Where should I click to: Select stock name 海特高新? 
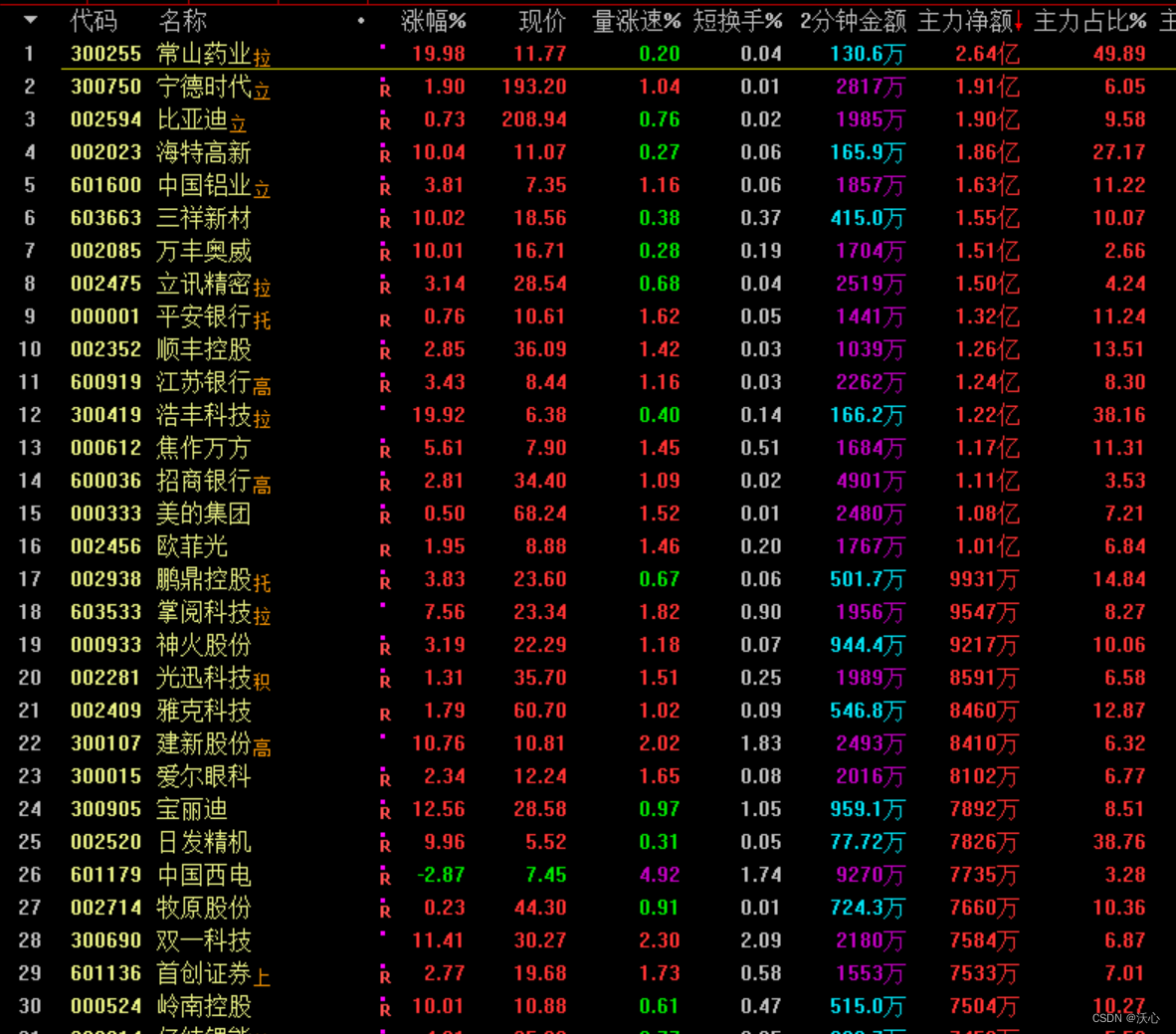coord(203,152)
